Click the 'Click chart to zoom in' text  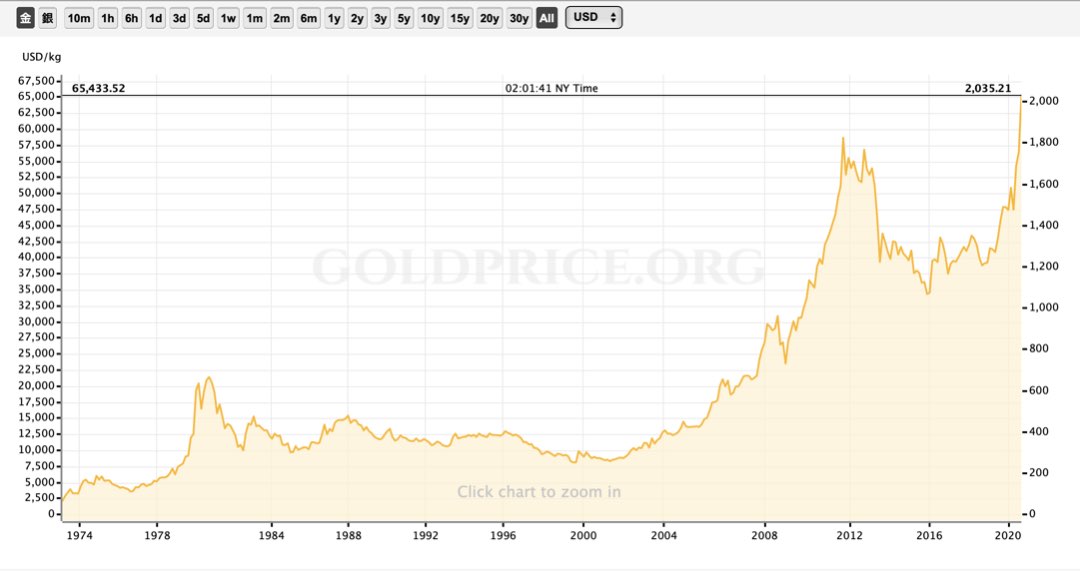[539, 491]
